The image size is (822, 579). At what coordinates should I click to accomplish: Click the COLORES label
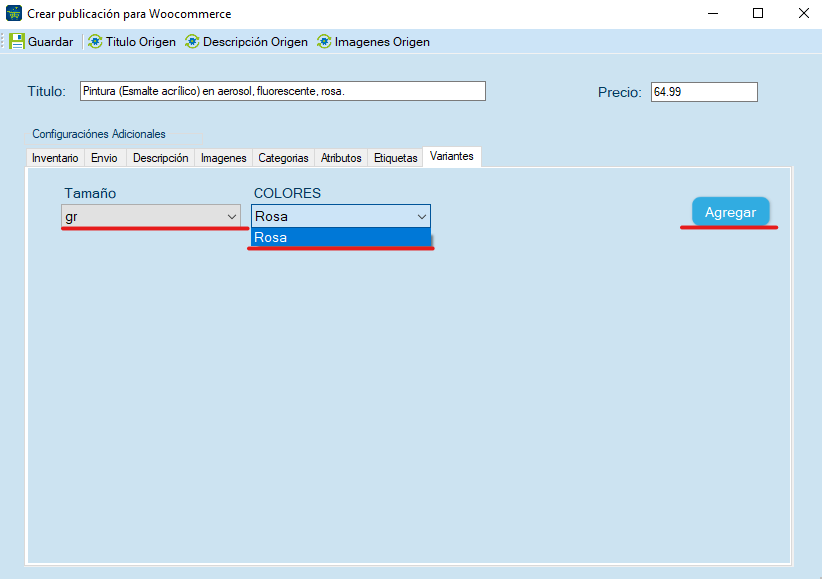(287, 193)
